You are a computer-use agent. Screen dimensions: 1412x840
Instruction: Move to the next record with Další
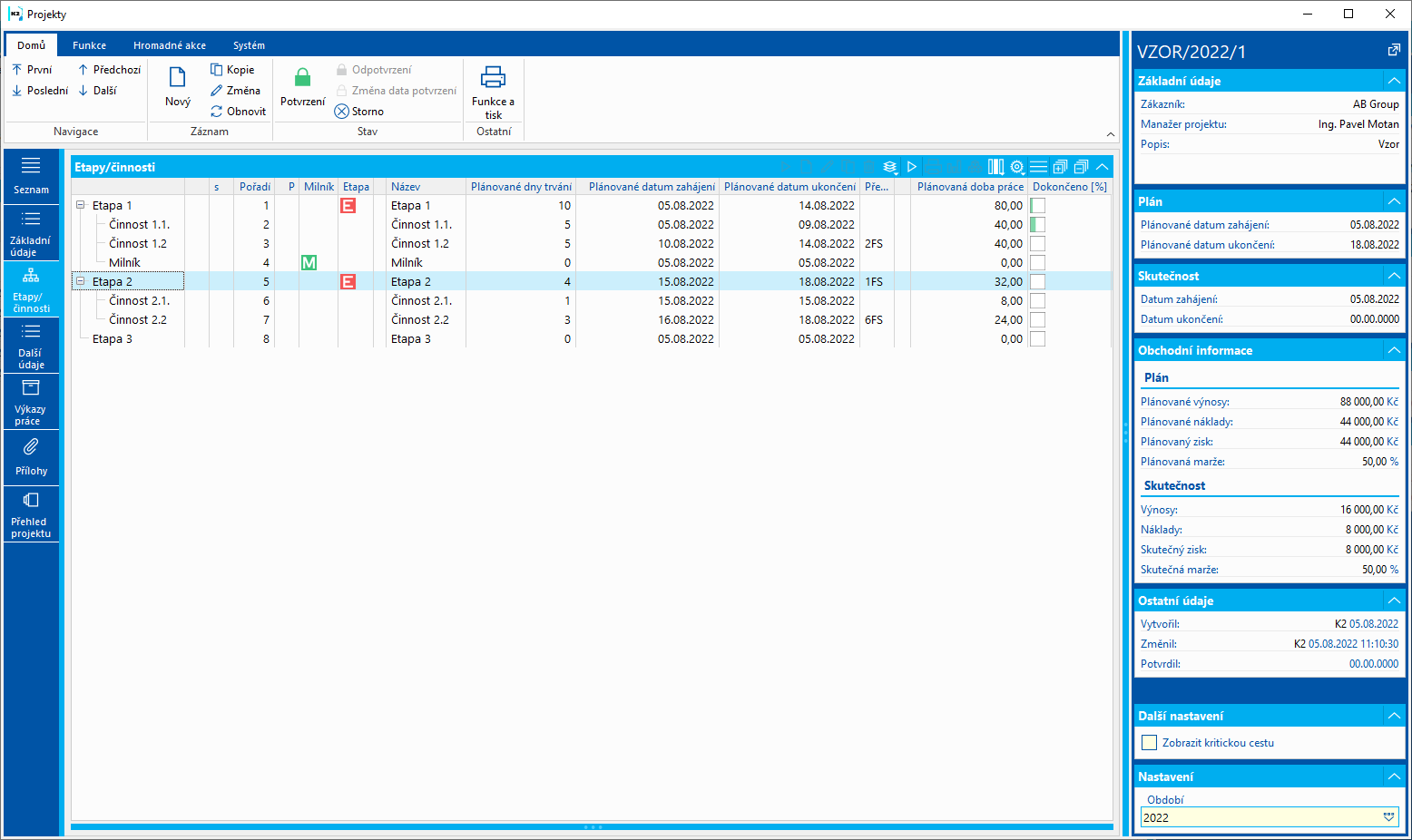pos(97,91)
